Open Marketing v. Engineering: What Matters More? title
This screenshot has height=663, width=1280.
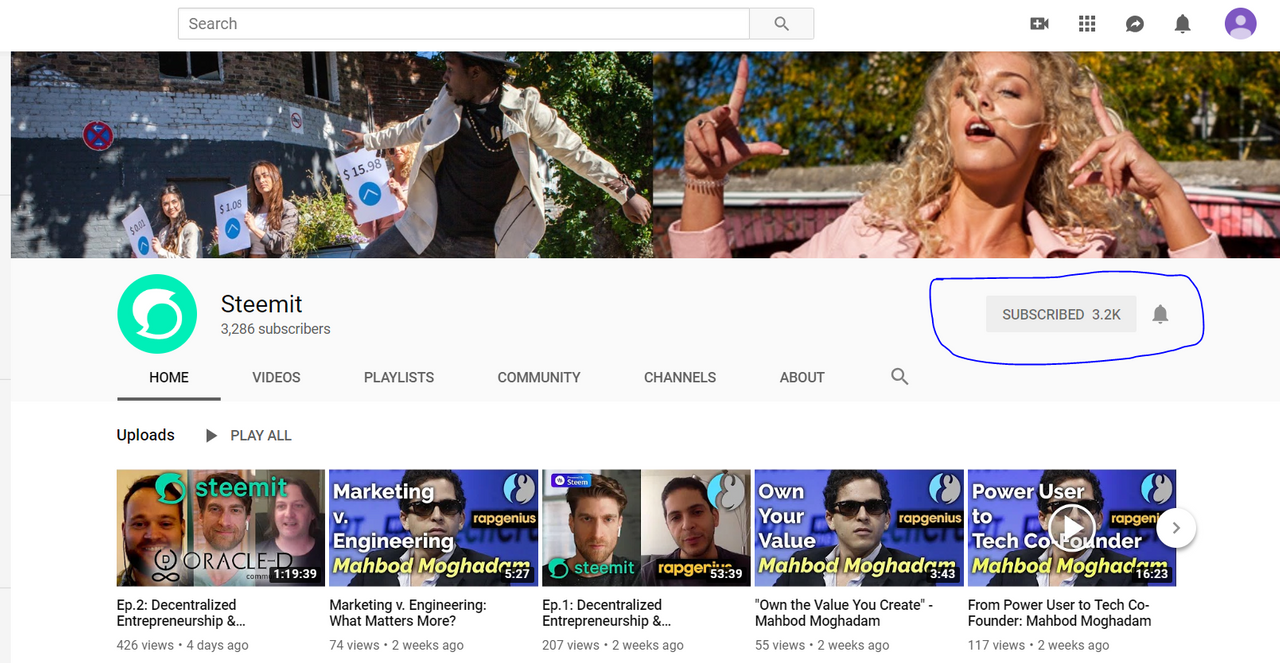(408, 613)
